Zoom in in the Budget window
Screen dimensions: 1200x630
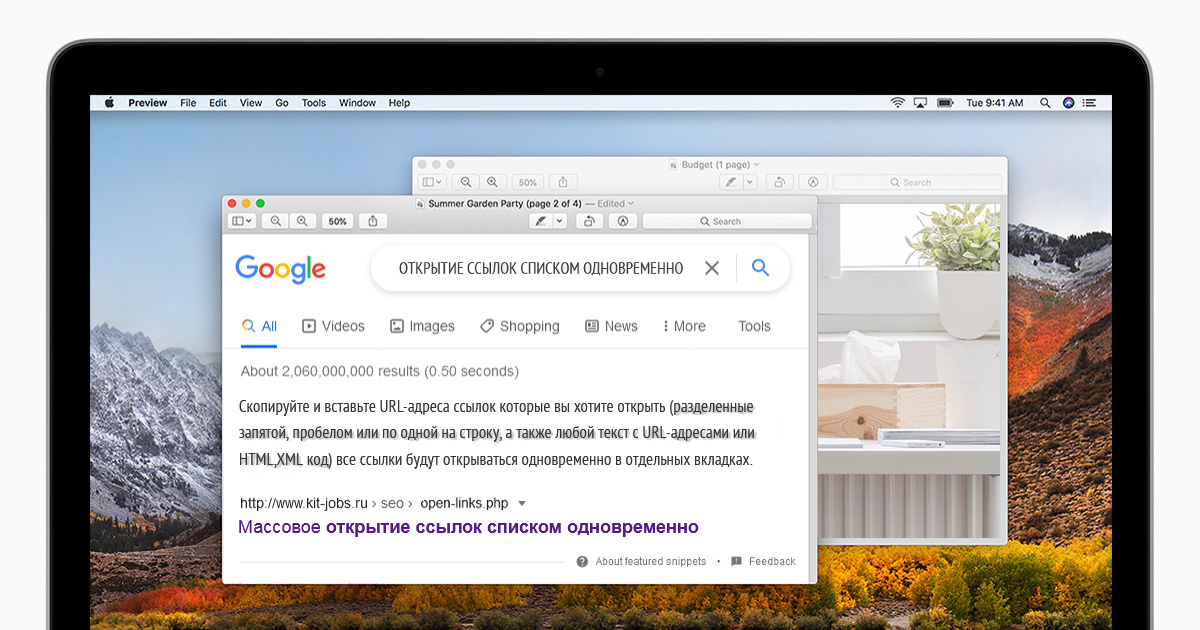coord(491,182)
